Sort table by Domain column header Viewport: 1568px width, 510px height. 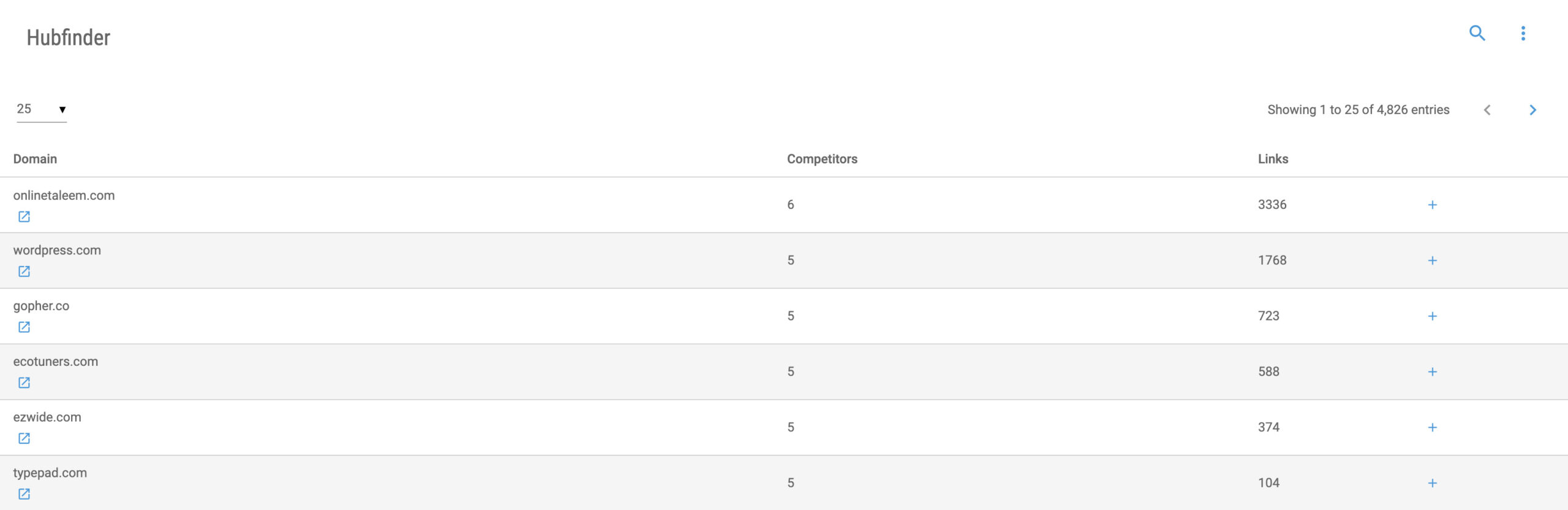(35, 159)
